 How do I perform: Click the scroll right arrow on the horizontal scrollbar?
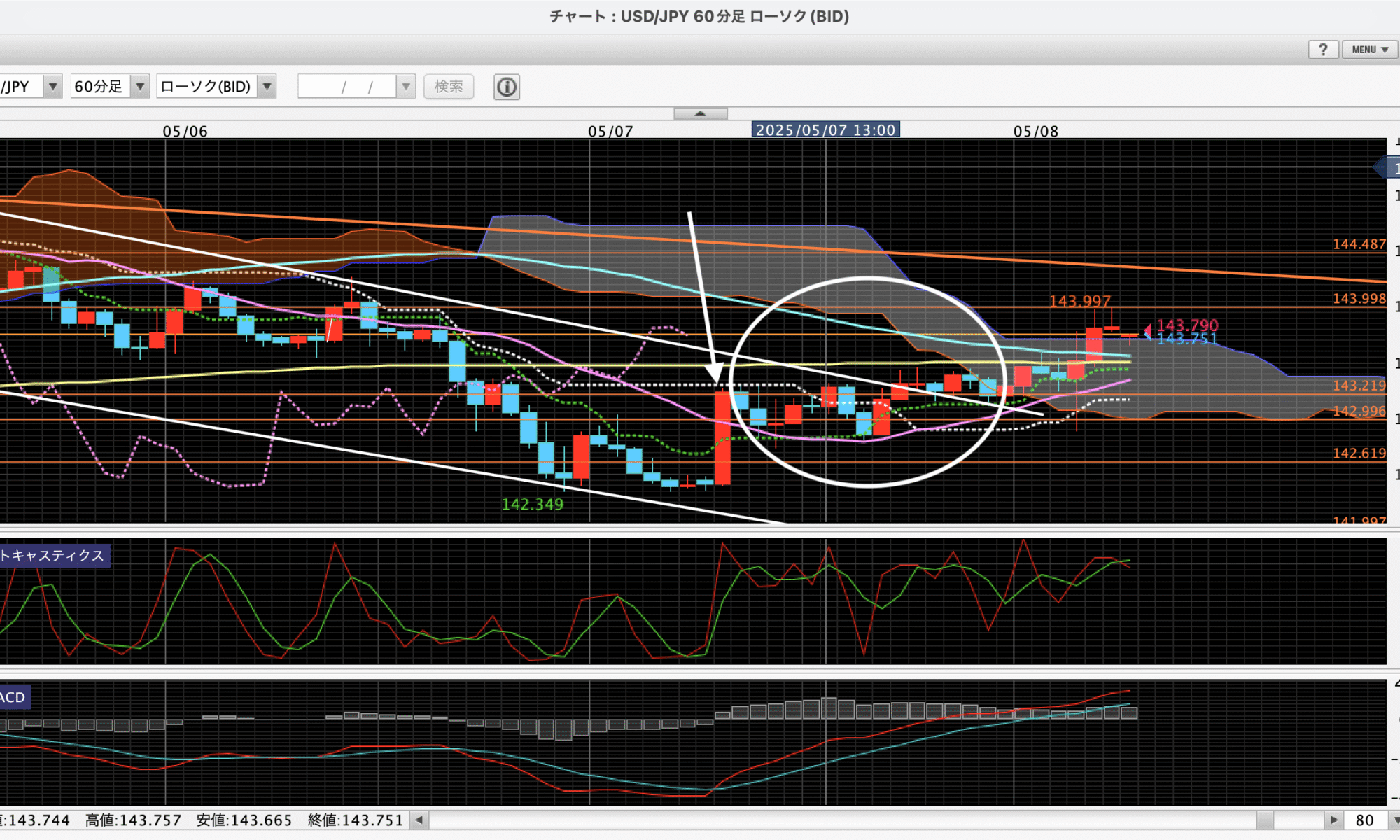[1333, 820]
